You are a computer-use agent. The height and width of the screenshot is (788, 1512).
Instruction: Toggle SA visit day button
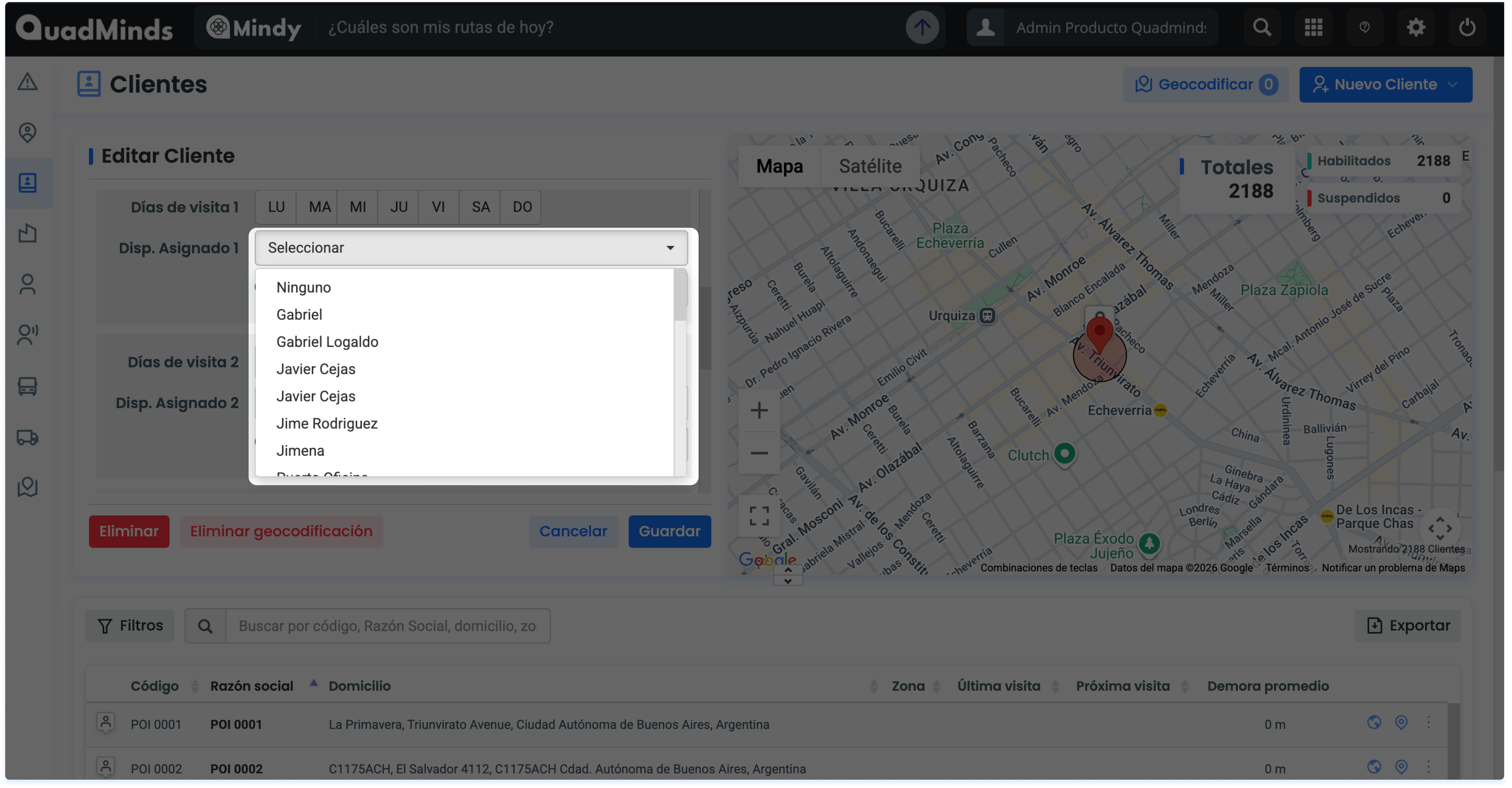click(480, 207)
